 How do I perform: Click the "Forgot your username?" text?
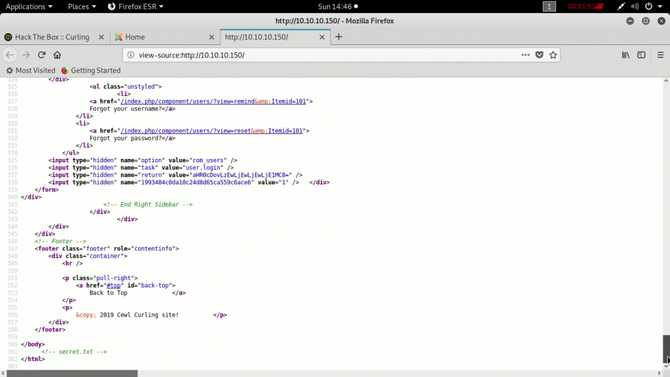click(x=125, y=109)
